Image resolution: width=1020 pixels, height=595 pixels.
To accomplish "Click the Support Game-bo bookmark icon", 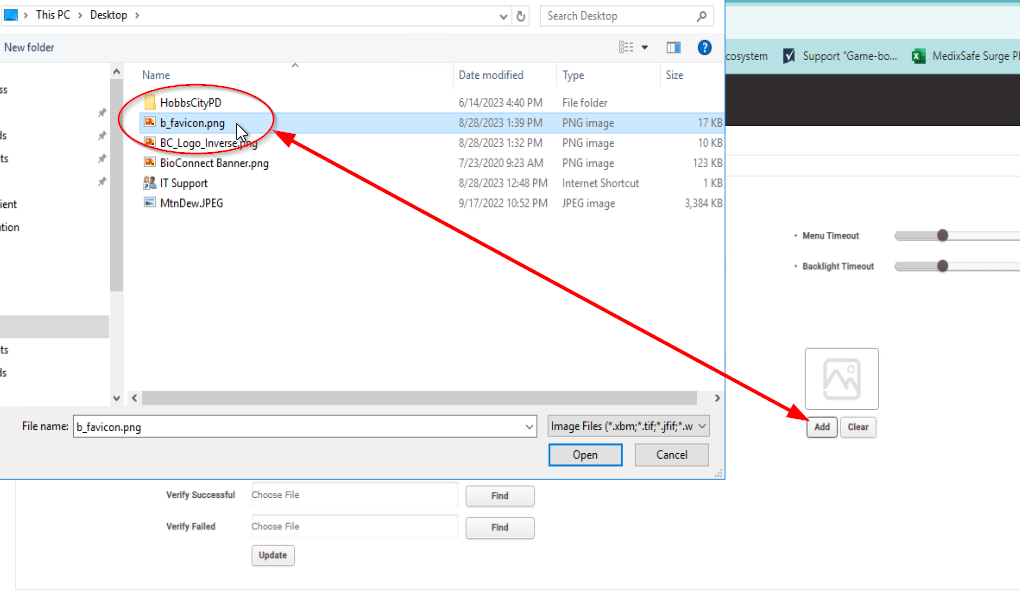I will point(788,56).
